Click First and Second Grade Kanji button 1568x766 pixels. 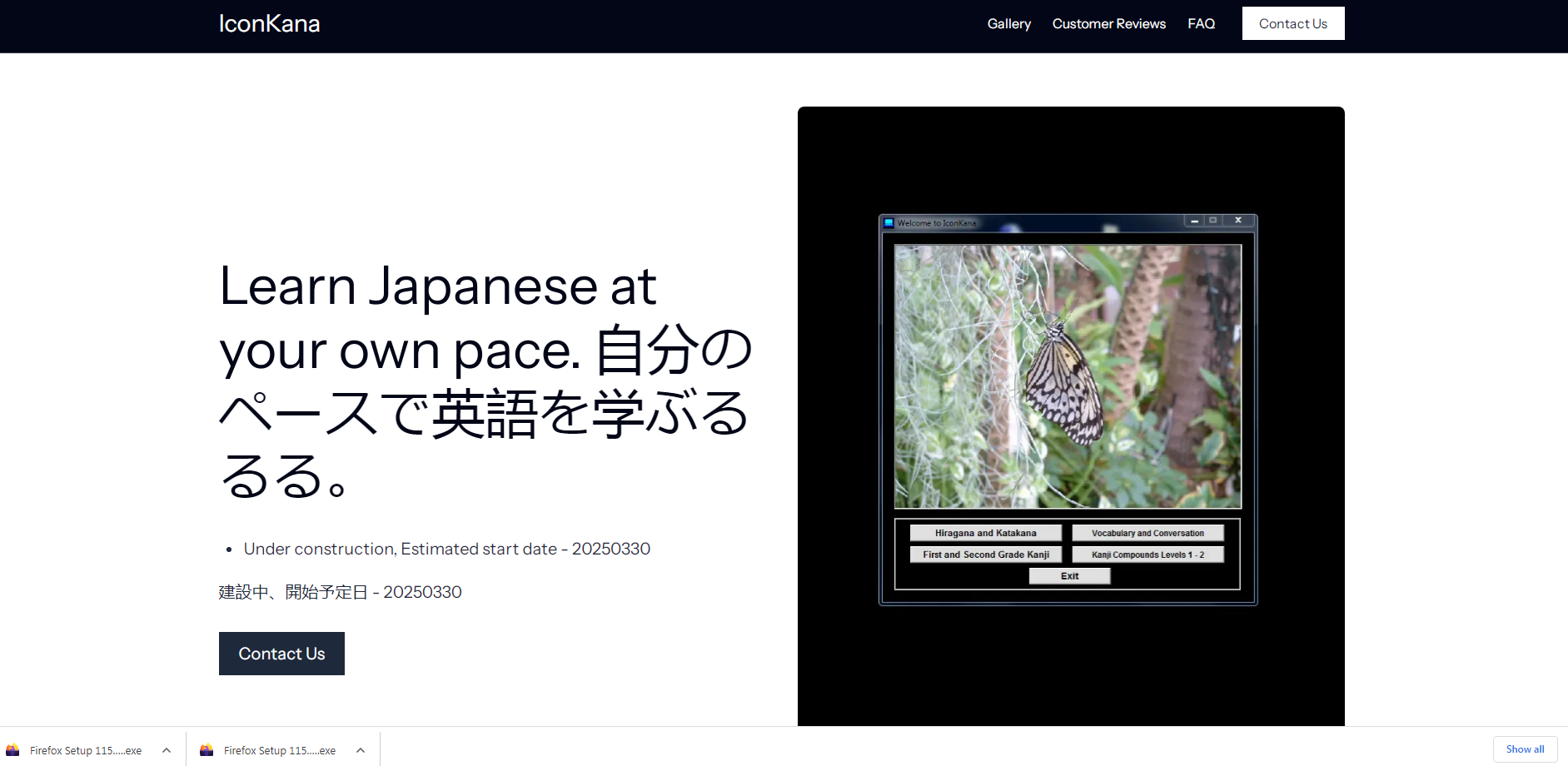click(985, 555)
